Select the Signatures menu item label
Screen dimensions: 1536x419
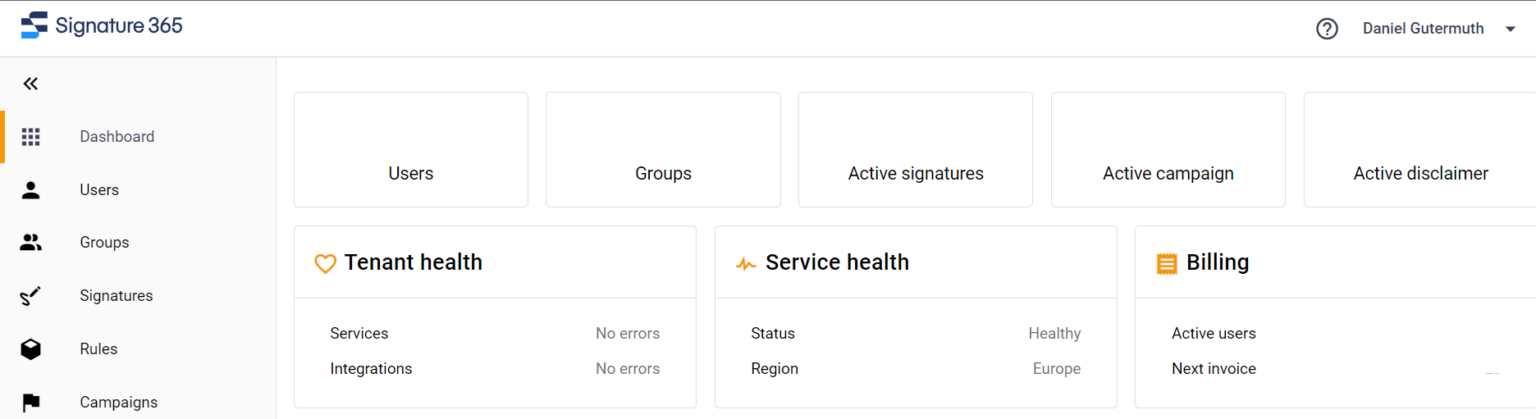116,296
